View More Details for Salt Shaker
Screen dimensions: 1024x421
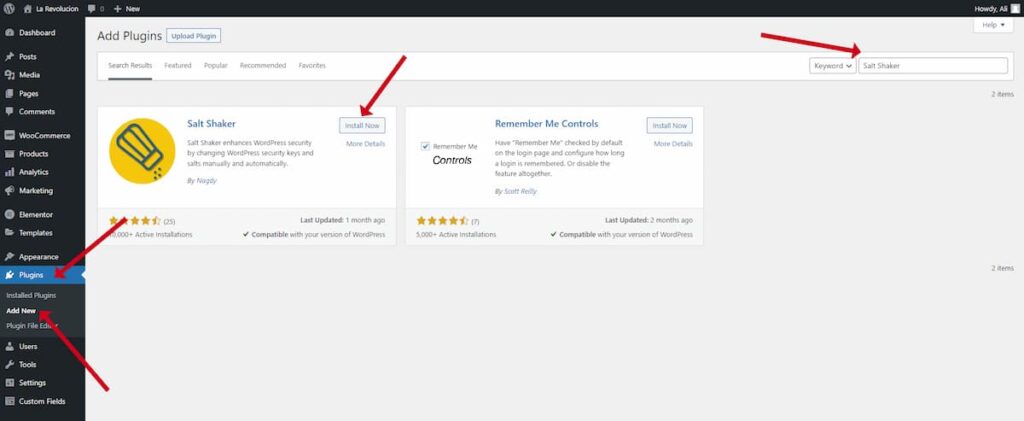point(366,144)
